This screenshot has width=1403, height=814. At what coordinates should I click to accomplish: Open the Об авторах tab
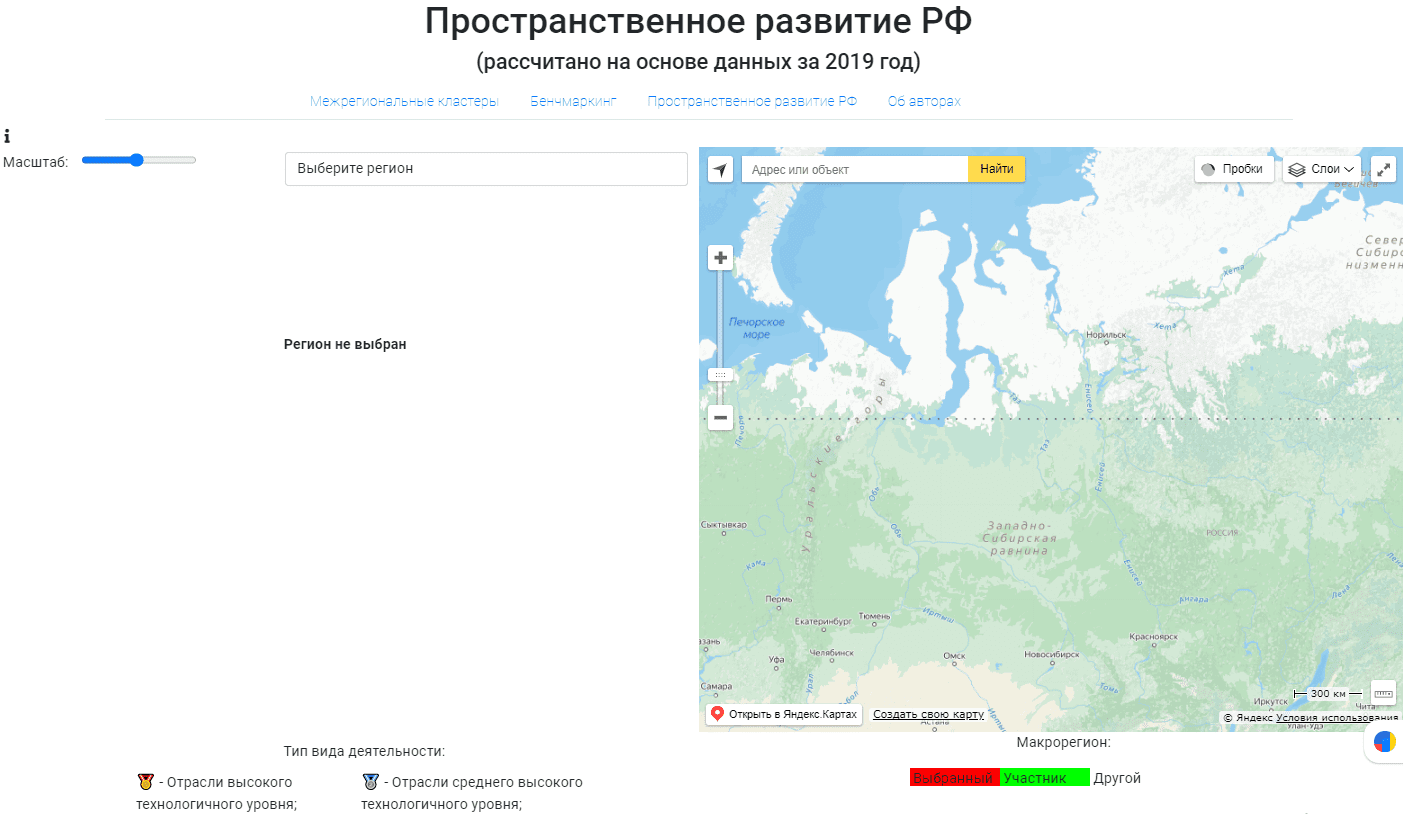click(924, 101)
